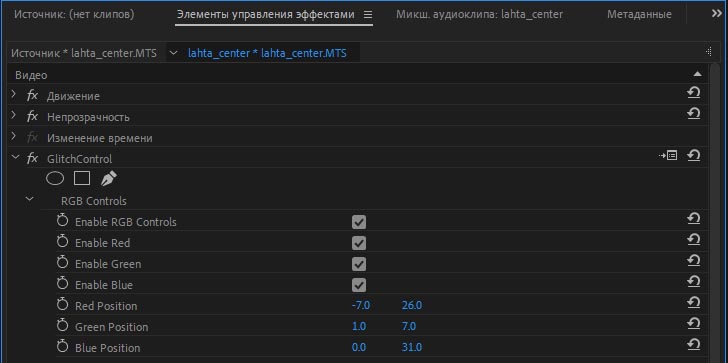
Task: Open the clip selector dropdown arrow
Action: tap(174, 53)
